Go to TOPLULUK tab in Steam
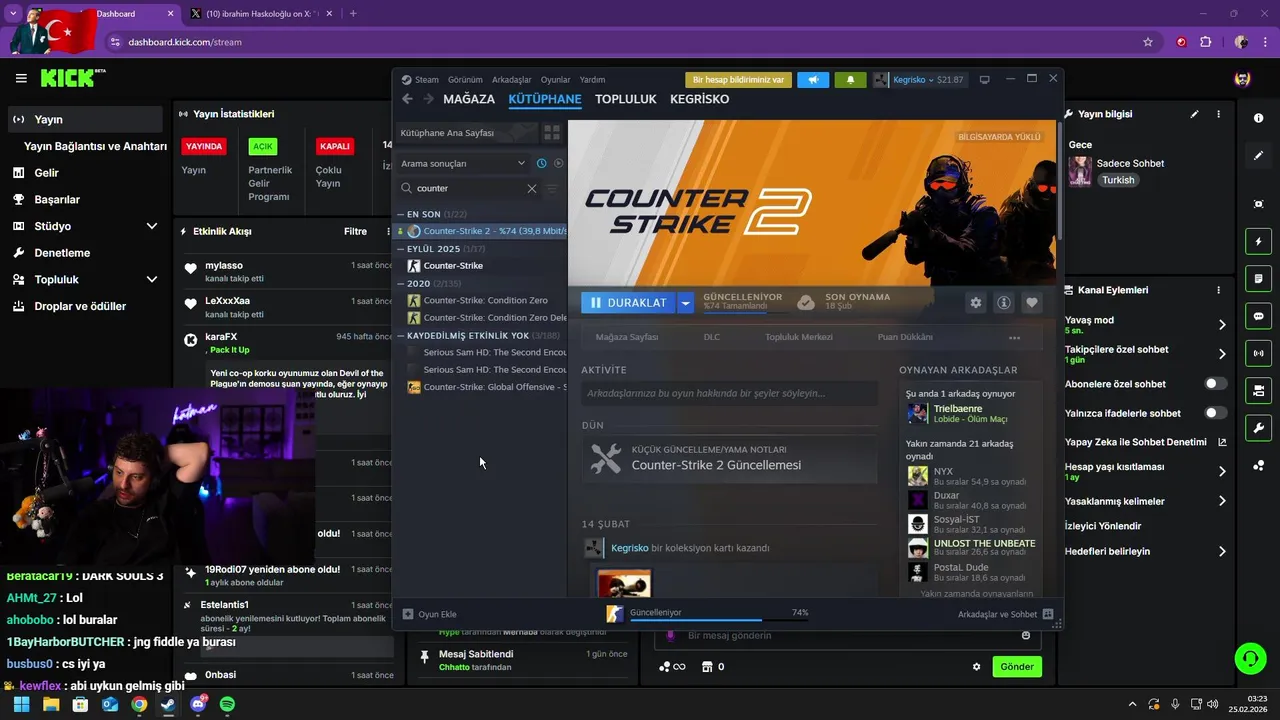Viewport: 1280px width, 720px height. pyautogui.click(x=626, y=99)
